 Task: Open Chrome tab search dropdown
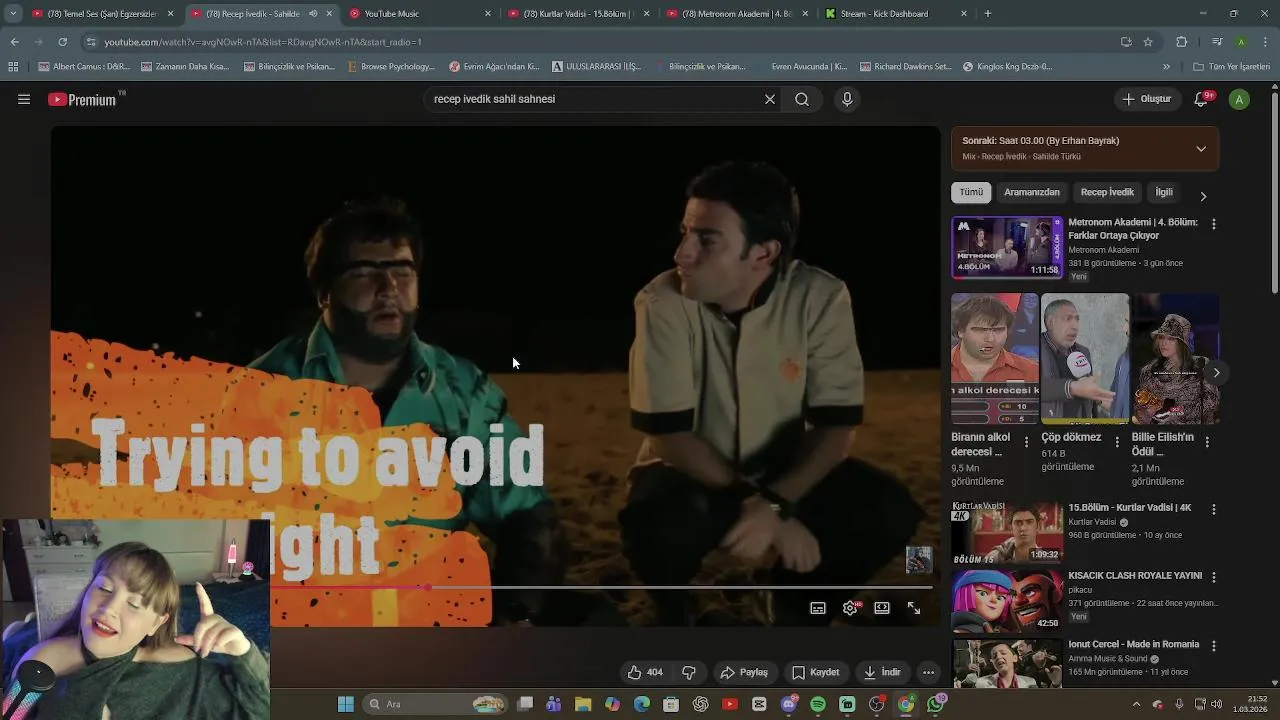click(13, 14)
